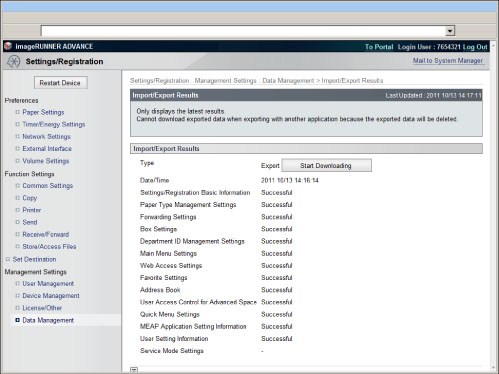
Task: Click Data Management in the breadcrumb
Action: pos(288,81)
